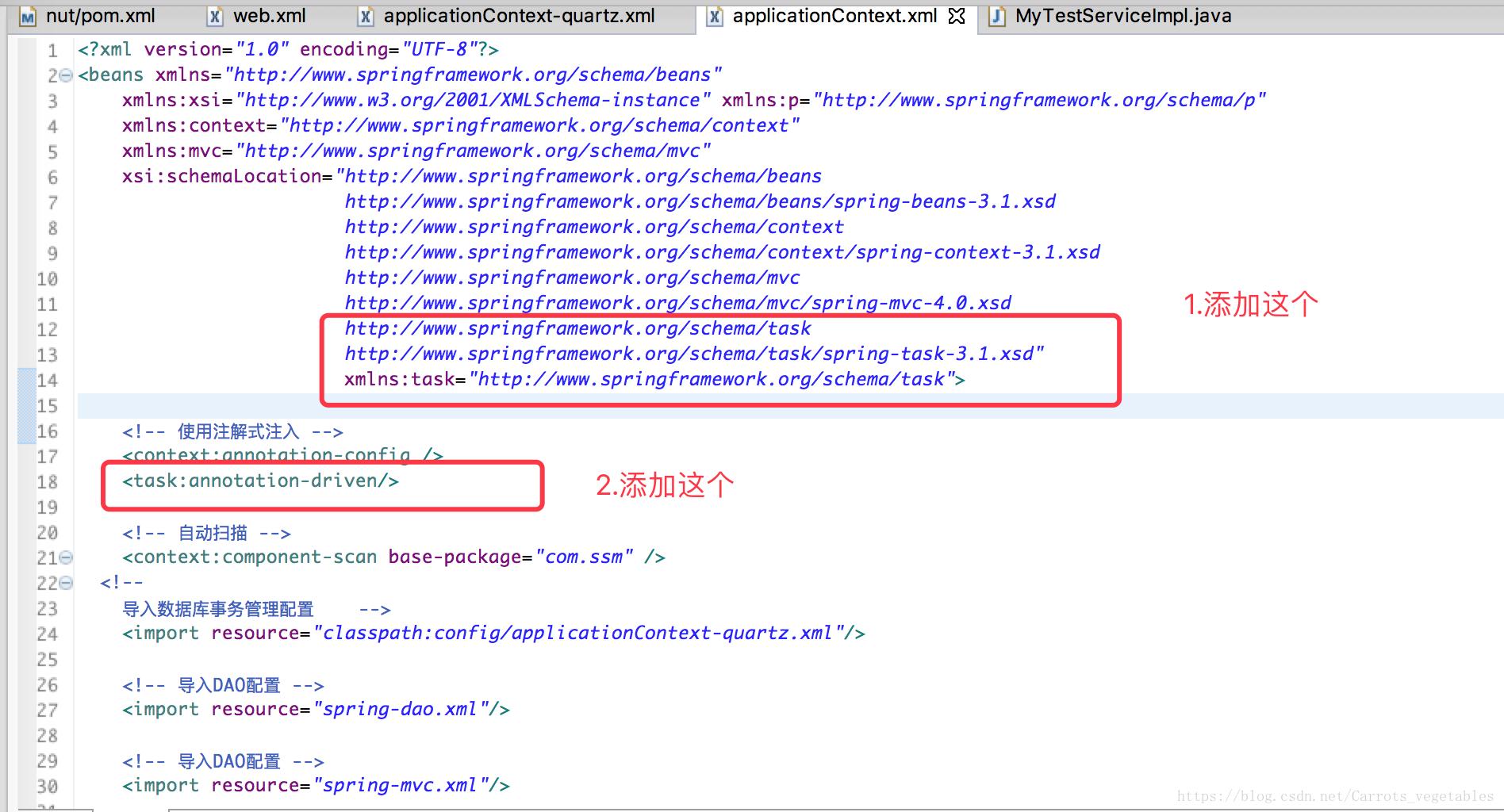This screenshot has height=812, width=1504.
Task: Click the Java file icon on MyTestServiceImpl.java tab
Action: pyautogui.click(x=997, y=17)
